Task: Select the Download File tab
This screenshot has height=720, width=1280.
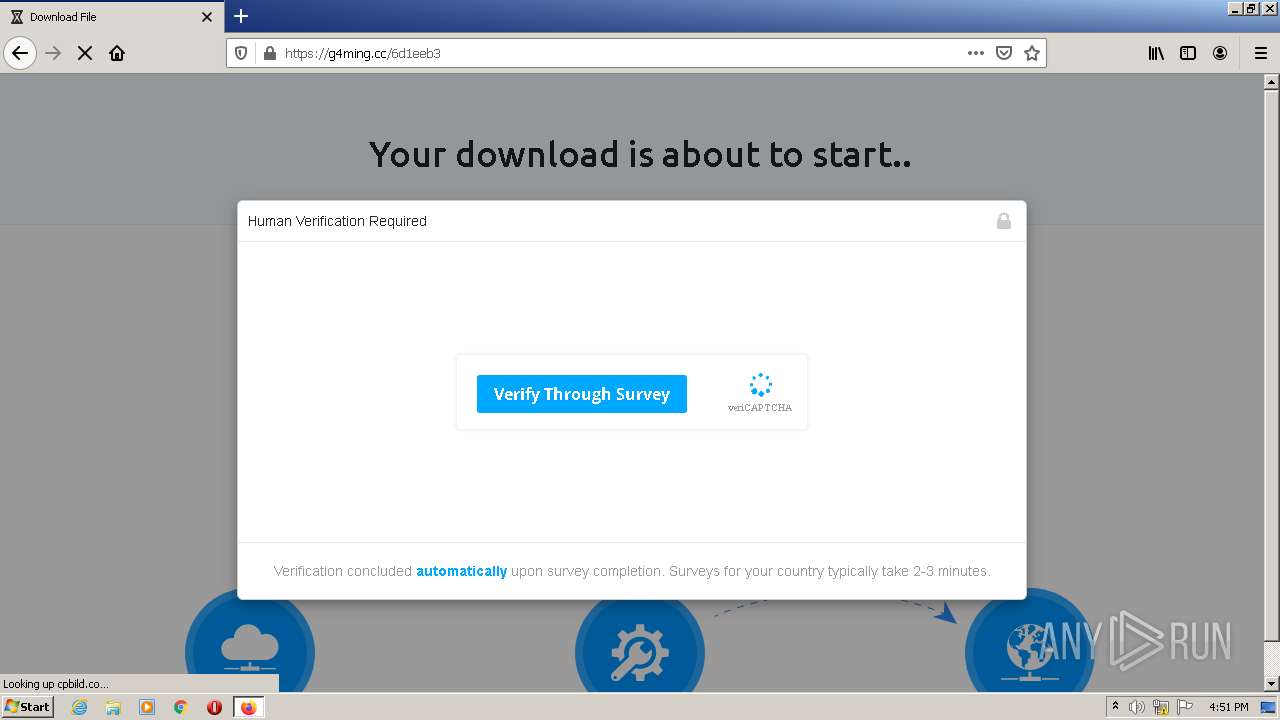Action: point(112,17)
